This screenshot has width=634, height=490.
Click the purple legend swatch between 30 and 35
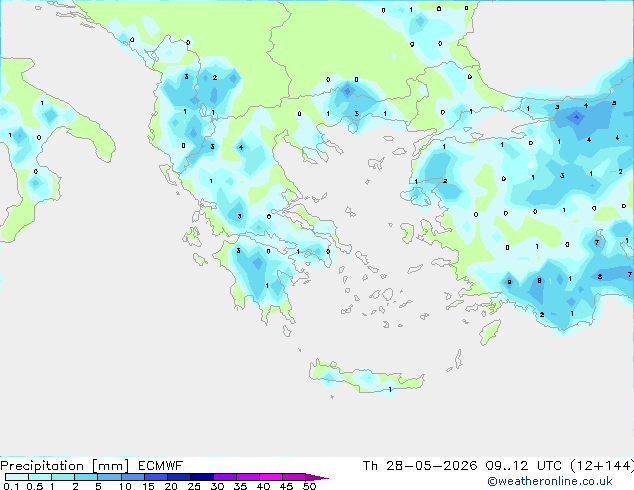point(224,477)
